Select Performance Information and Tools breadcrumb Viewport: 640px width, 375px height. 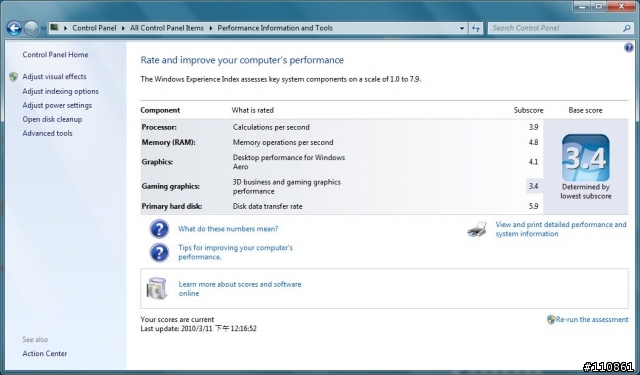tap(275, 28)
